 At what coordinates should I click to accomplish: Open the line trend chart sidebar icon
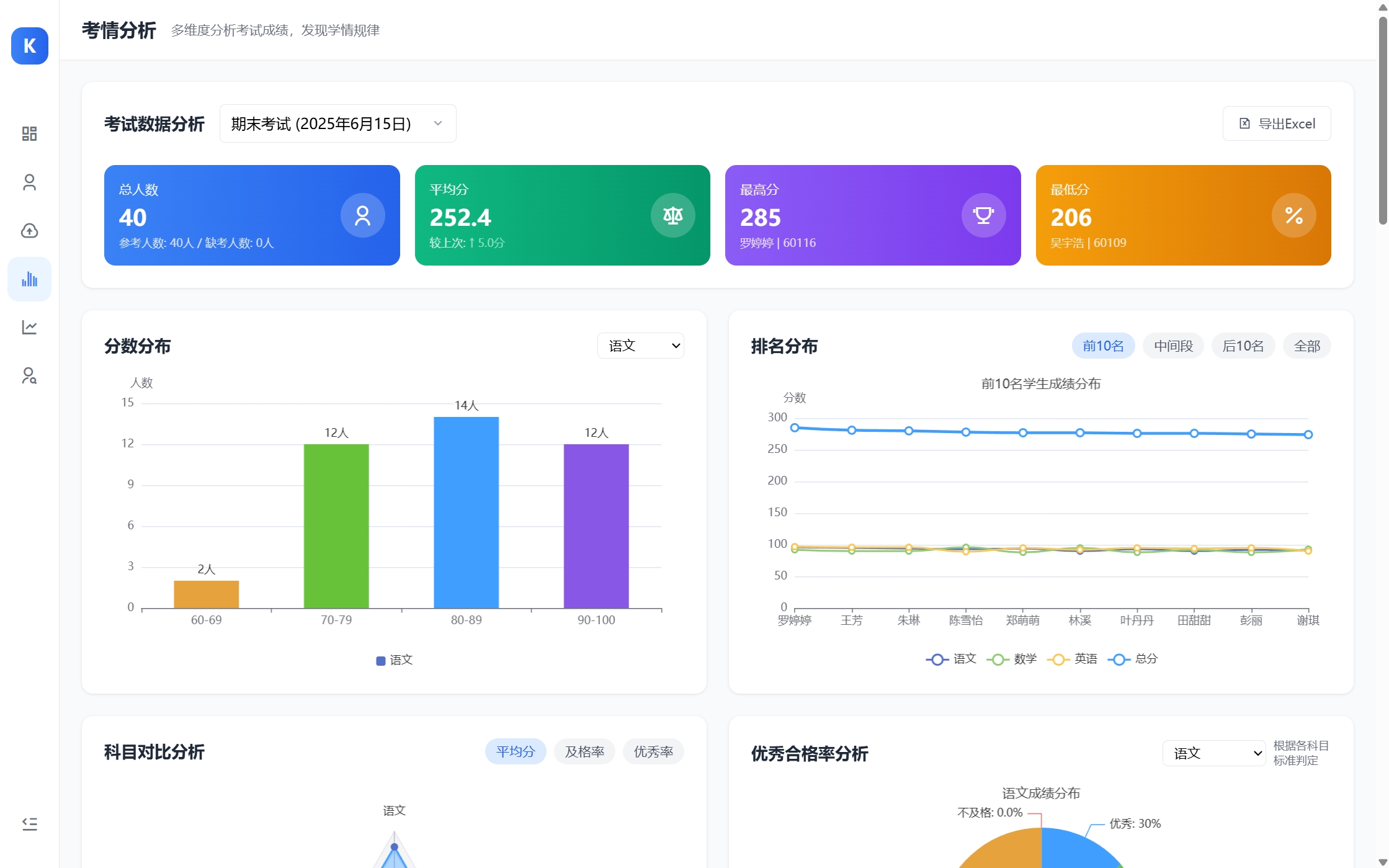click(29, 327)
